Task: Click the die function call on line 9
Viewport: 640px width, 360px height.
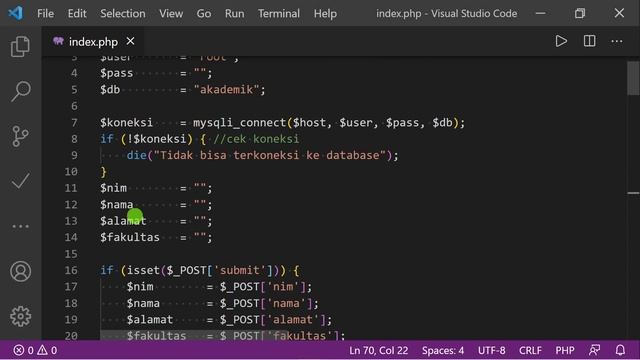Action: tap(136, 155)
